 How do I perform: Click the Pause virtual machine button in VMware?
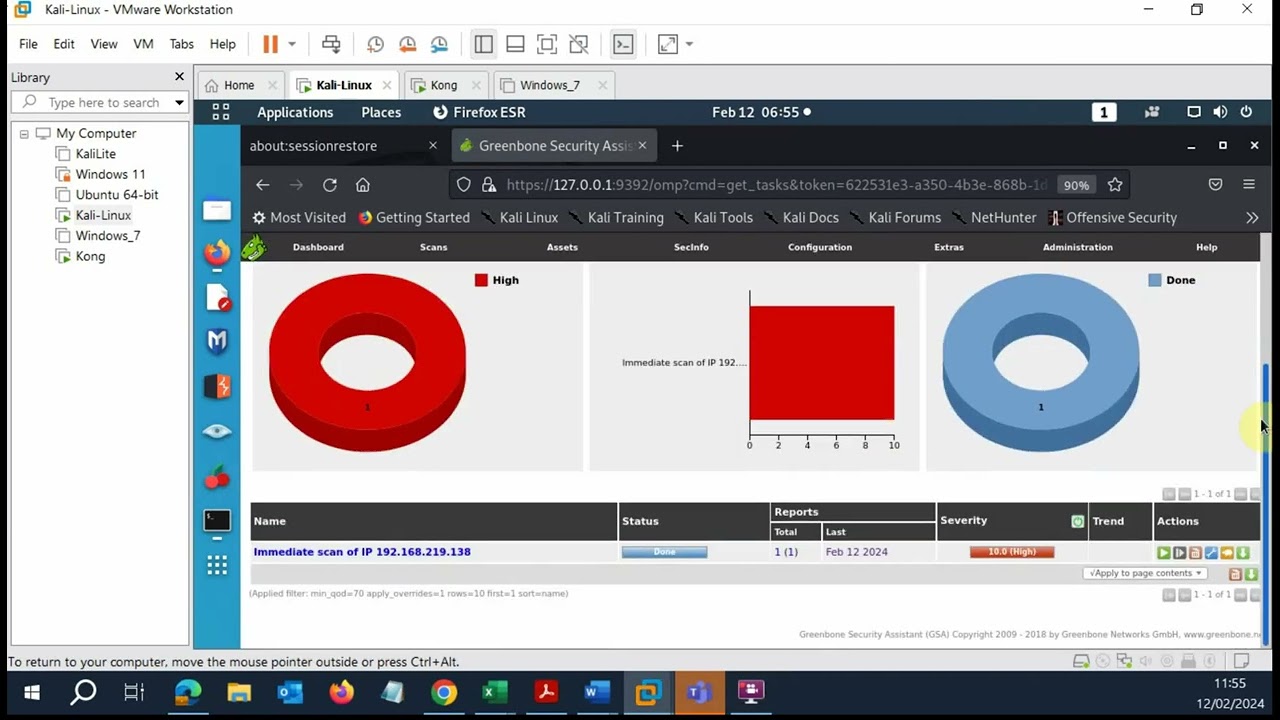click(x=270, y=44)
